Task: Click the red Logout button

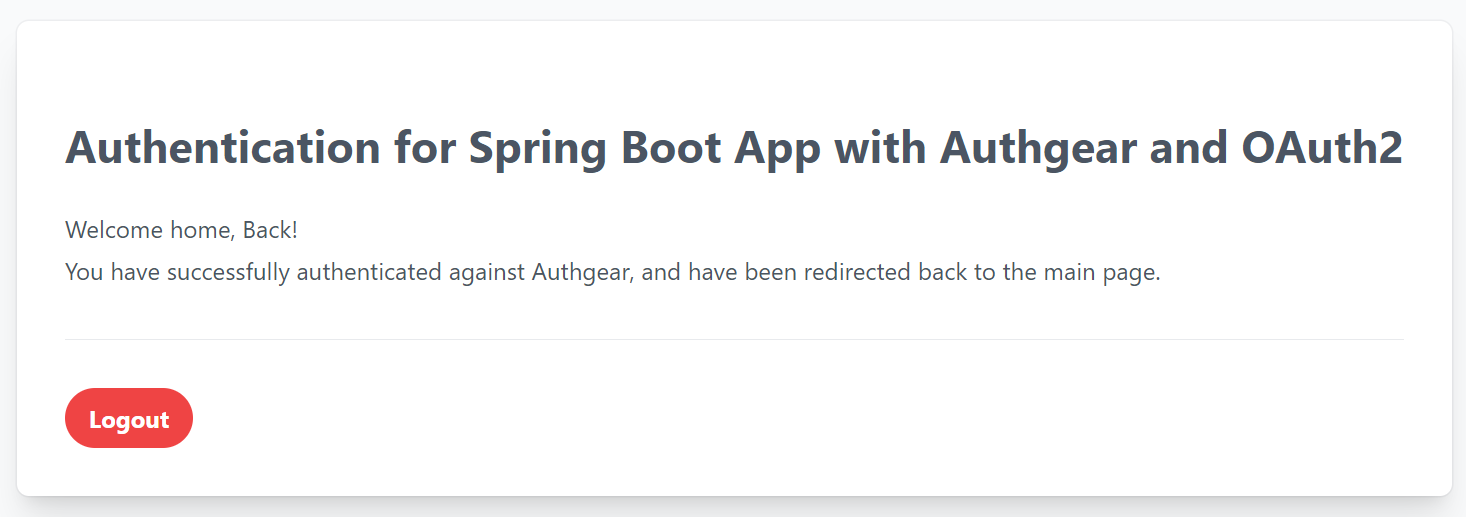Action: (129, 419)
